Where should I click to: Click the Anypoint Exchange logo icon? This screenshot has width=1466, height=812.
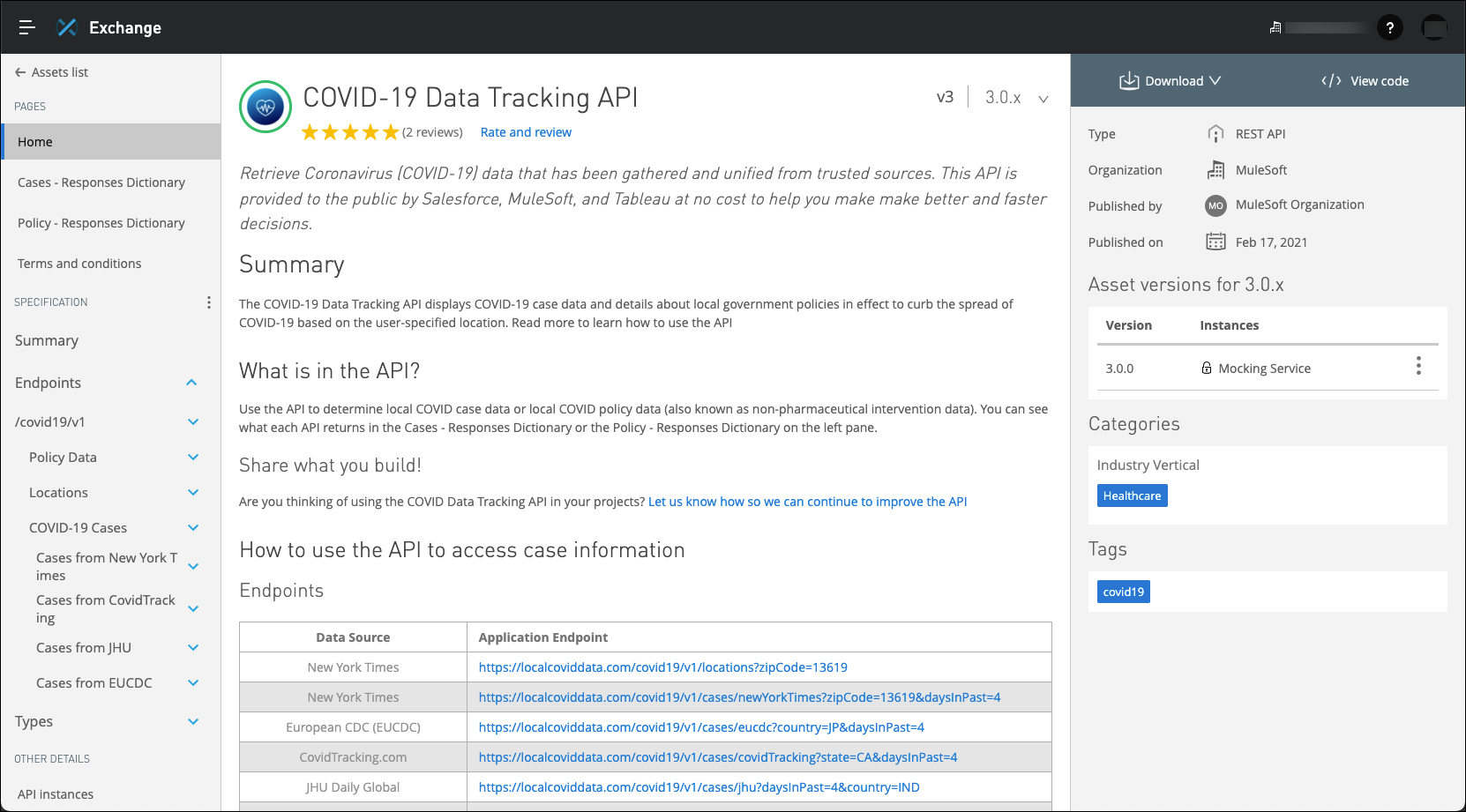[x=67, y=27]
